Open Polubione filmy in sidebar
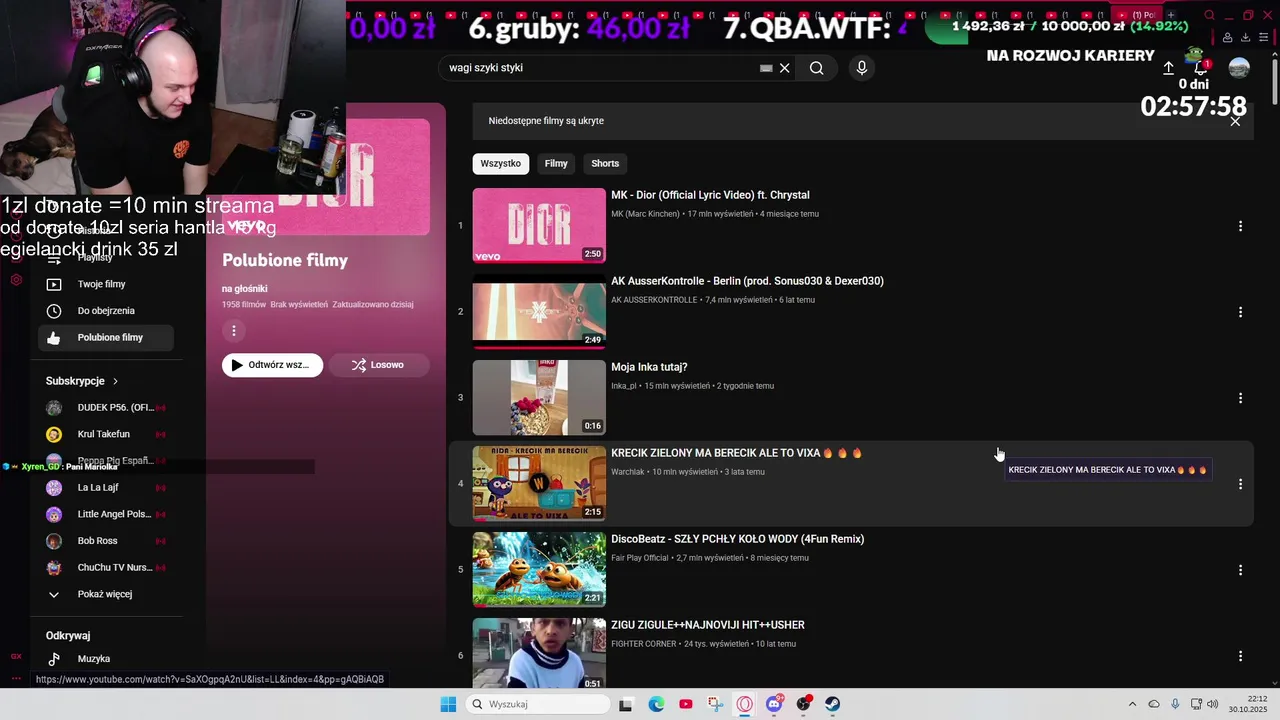1280x720 pixels. point(105,338)
